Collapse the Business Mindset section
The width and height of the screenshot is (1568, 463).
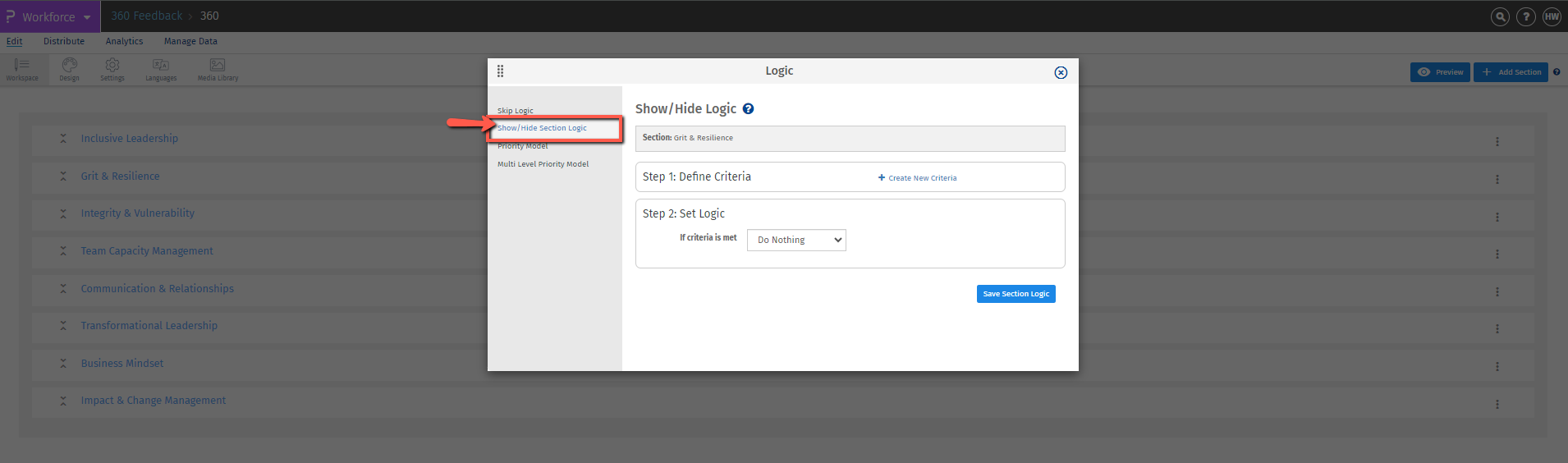click(x=63, y=364)
